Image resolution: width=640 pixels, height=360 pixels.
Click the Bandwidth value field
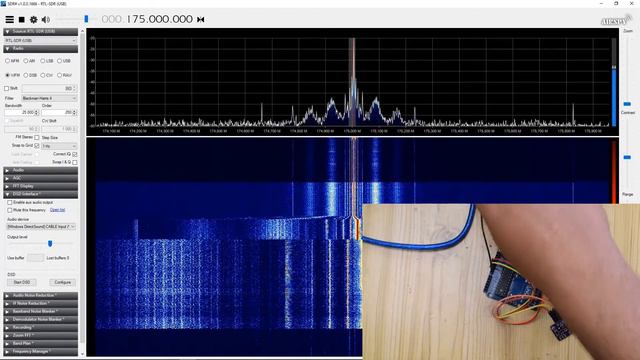click(x=22, y=112)
